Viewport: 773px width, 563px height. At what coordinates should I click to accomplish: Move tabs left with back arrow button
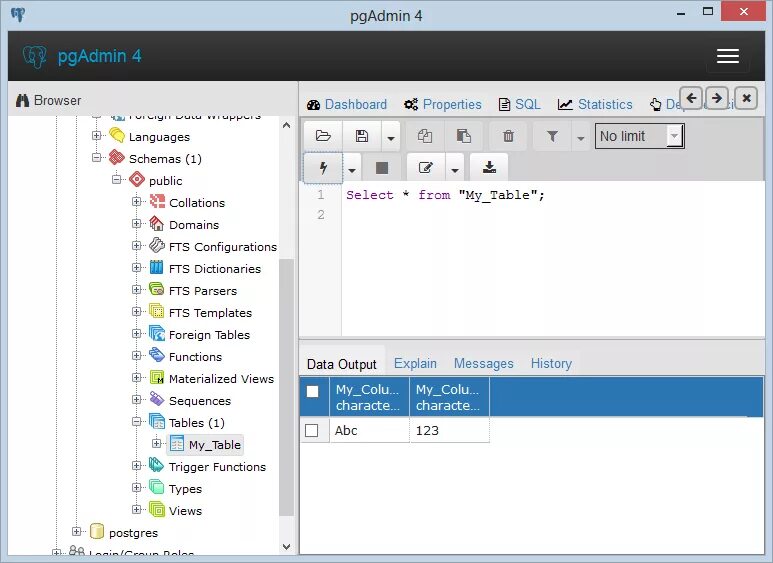[x=691, y=98]
